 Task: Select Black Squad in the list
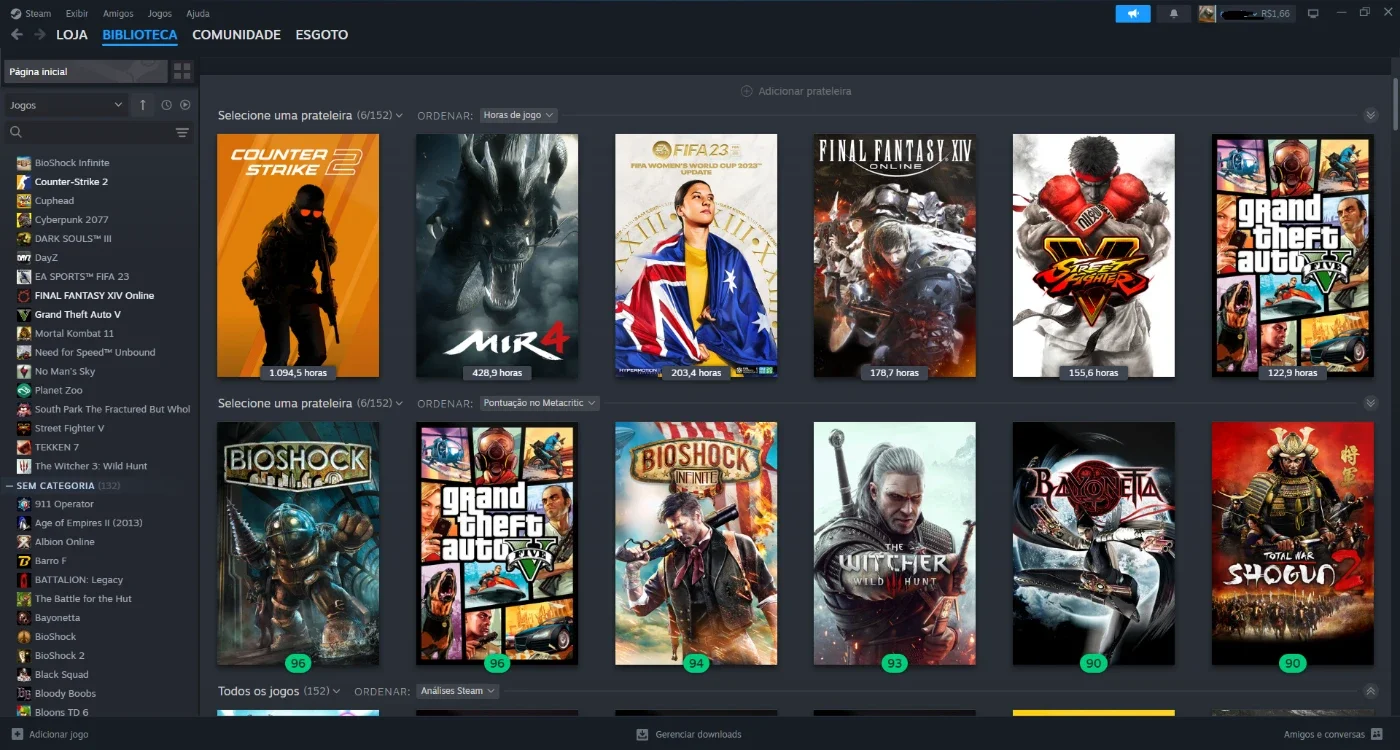point(62,675)
